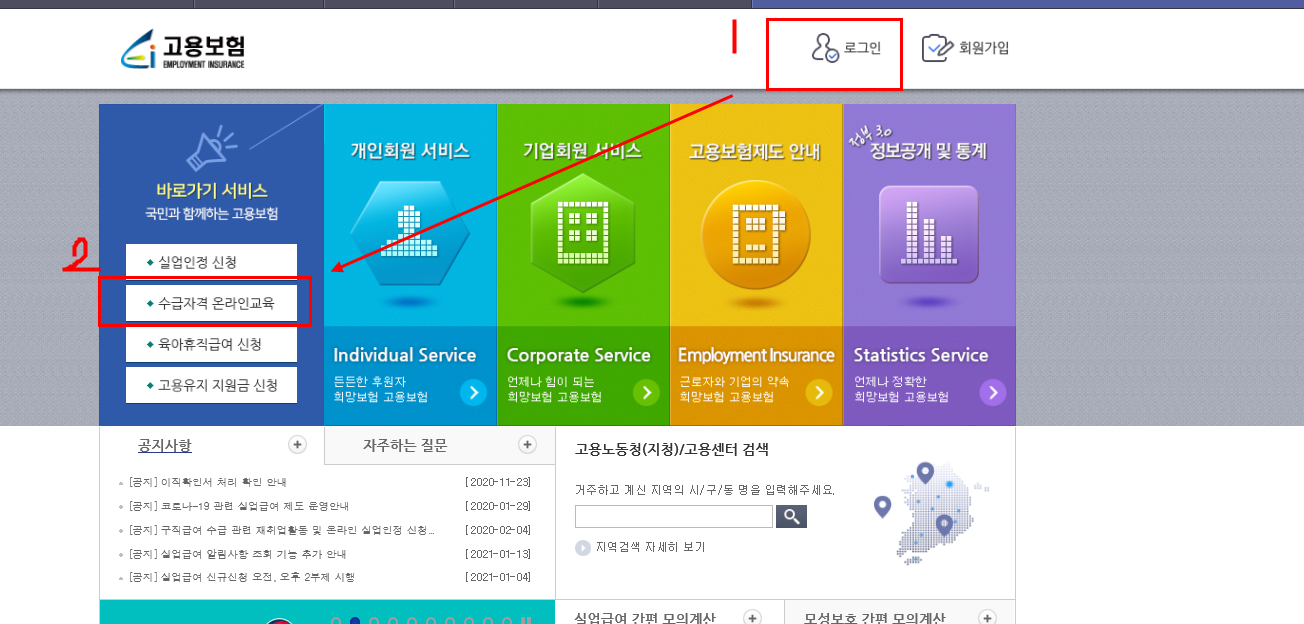Click the date 2021-01-13
The width and height of the screenshot is (1304, 624).
(498, 554)
